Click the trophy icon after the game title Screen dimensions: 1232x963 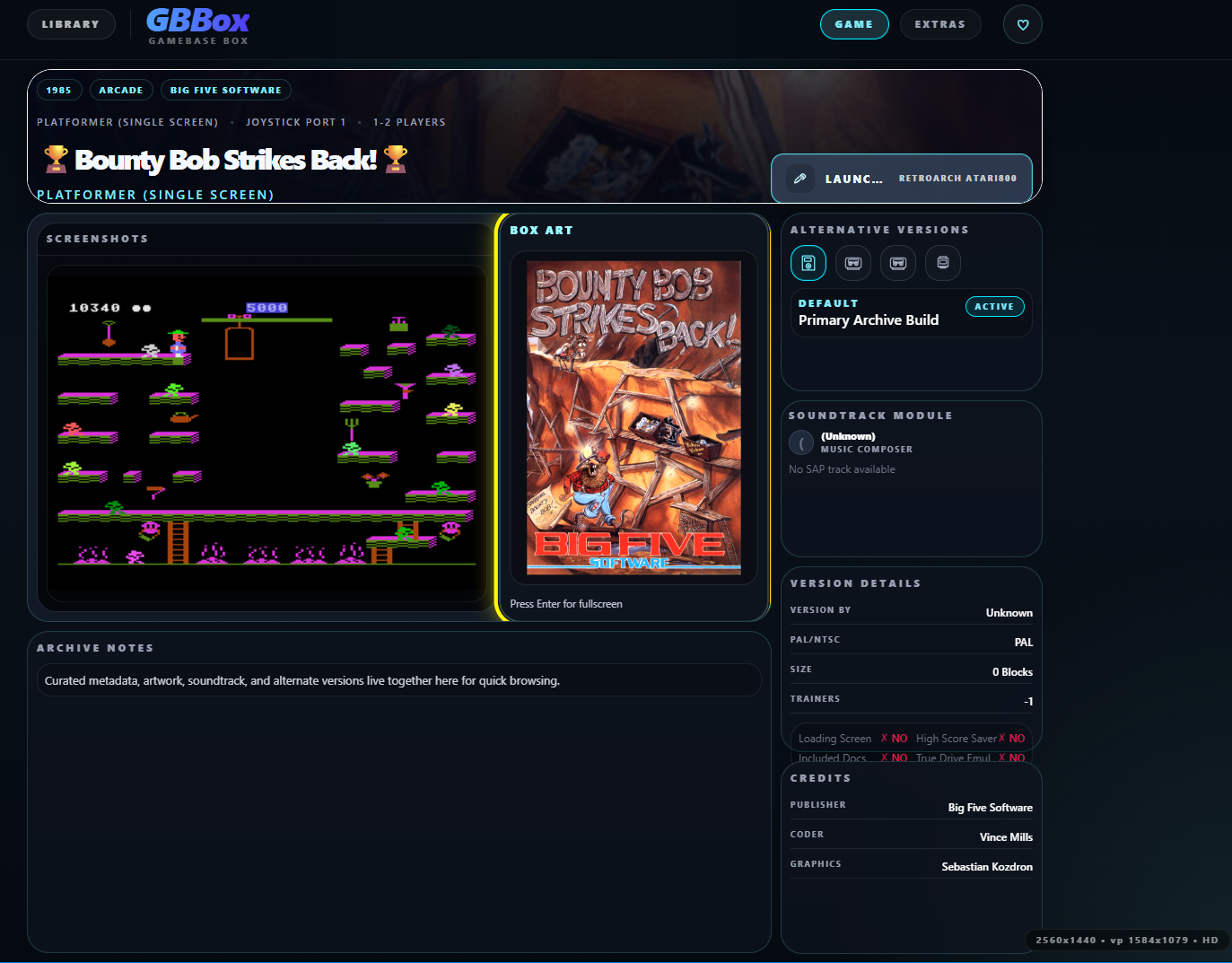click(x=396, y=159)
